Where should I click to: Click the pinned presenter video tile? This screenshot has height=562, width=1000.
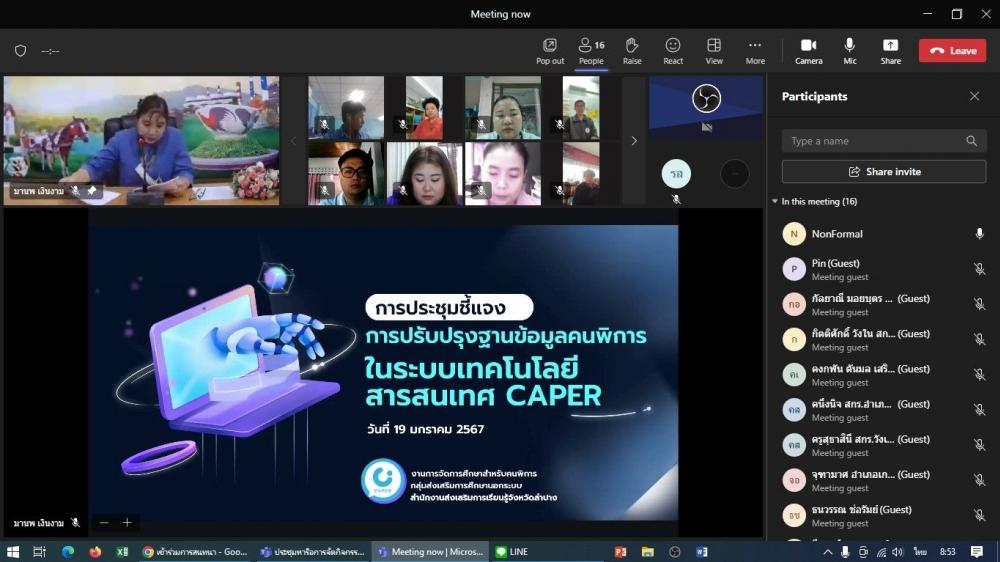click(x=141, y=140)
